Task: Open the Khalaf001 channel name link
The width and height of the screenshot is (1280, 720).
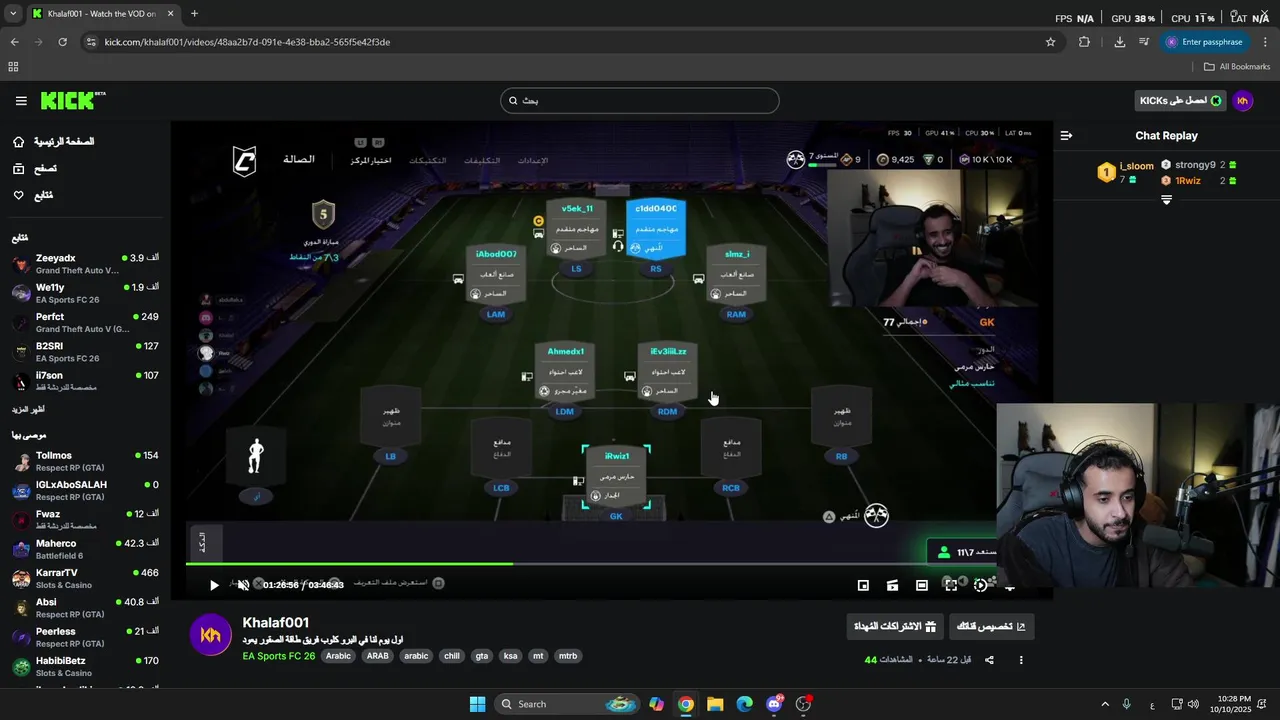Action: tap(276, 622)
